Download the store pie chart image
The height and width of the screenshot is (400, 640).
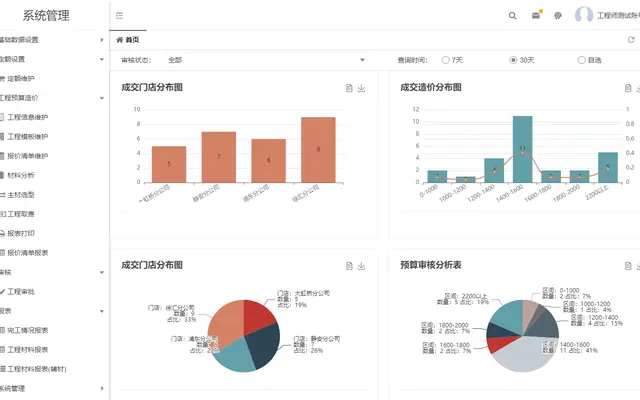[x=361, y=266]
